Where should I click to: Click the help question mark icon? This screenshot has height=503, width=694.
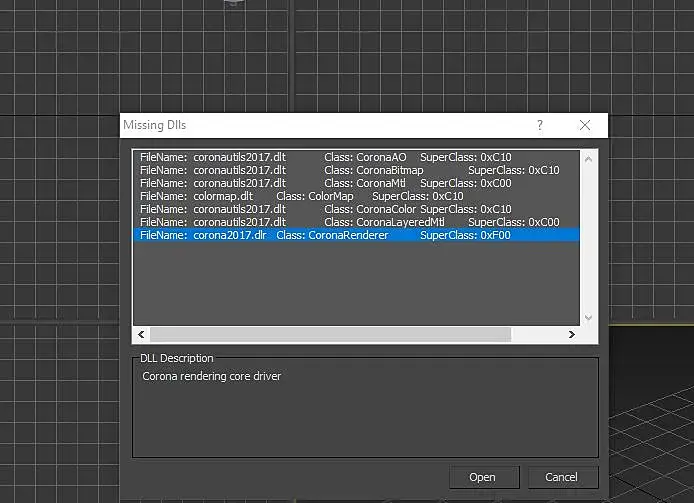pyautogui.click(x=540, y=125)
